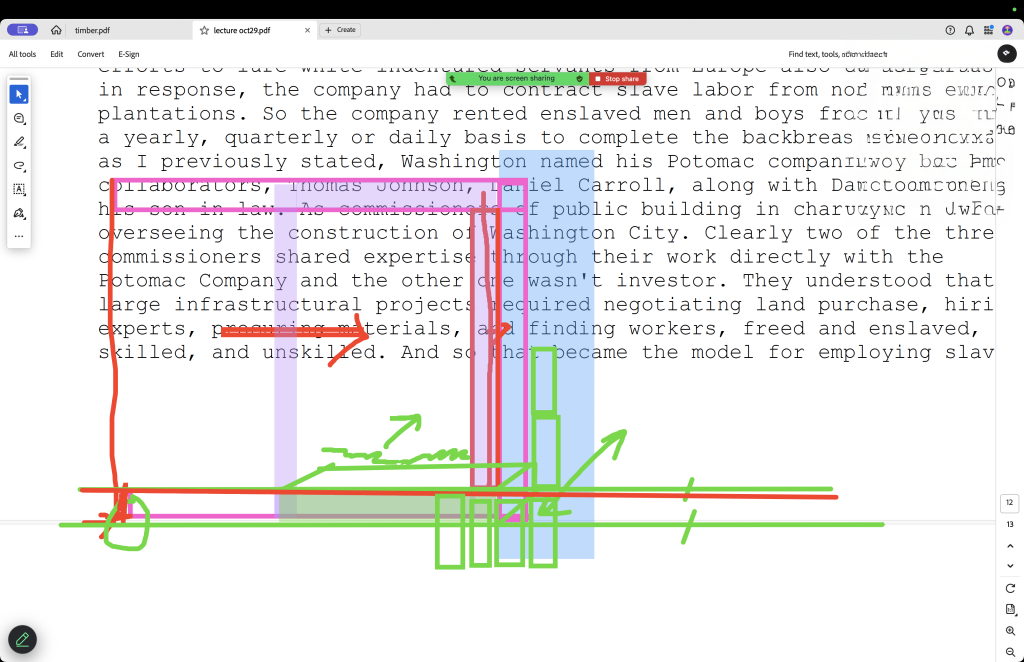Open the page display options dropdown
This screenshot has height=662, width=1024.
pyautogui.click(x=1010, y=609)
